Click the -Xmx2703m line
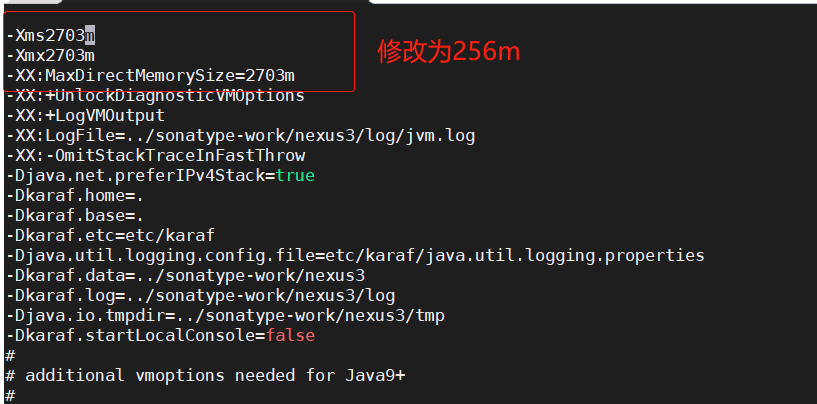817x404 pixels. pos(50,55)
